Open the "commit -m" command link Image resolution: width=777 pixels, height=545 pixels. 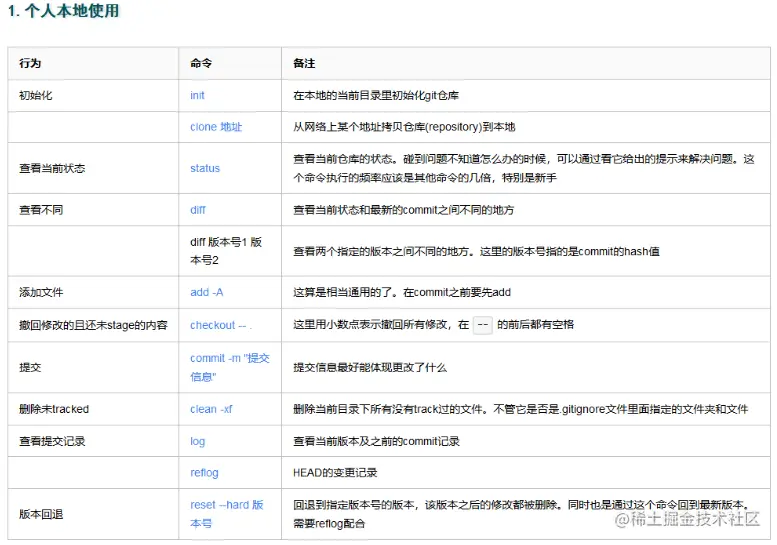[229, 367]
